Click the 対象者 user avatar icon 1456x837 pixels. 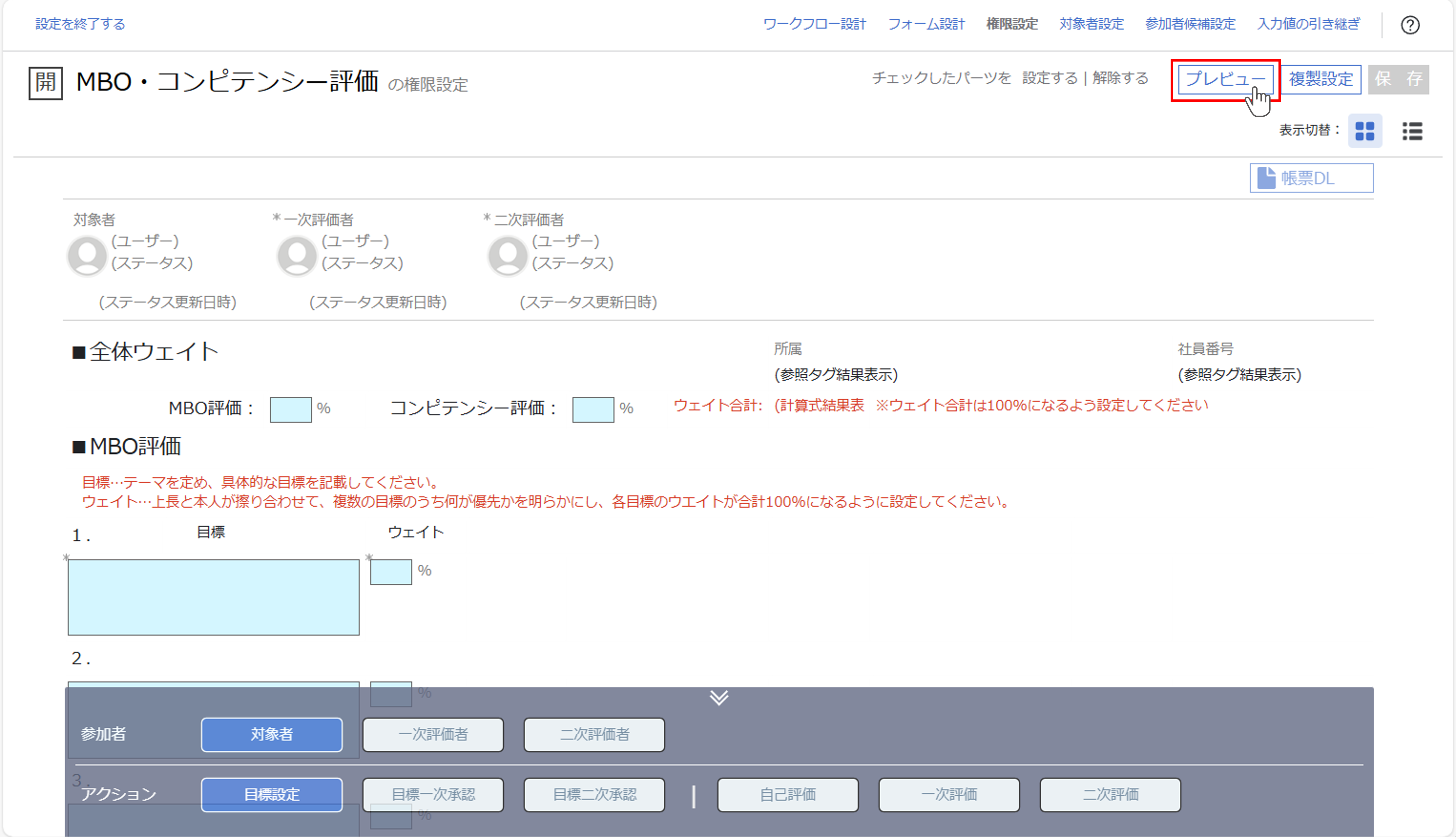87,255
